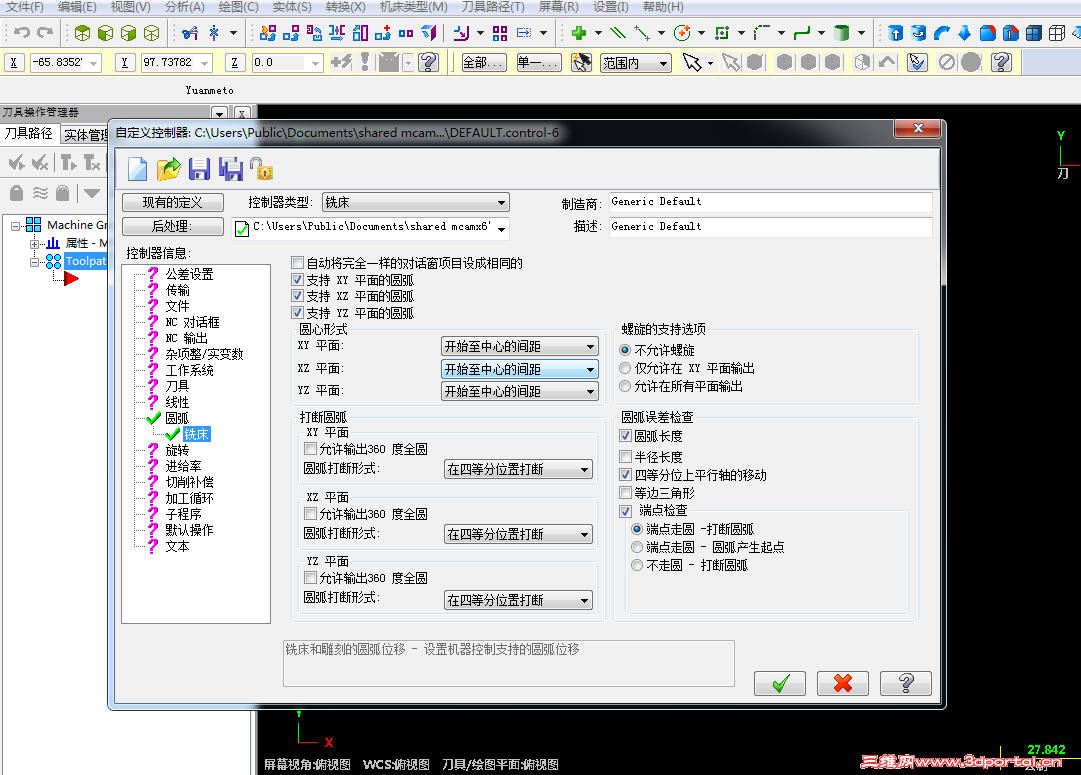Open the save-as controller file icon
The image size is (1081, 775).
[x=230, y=169]
